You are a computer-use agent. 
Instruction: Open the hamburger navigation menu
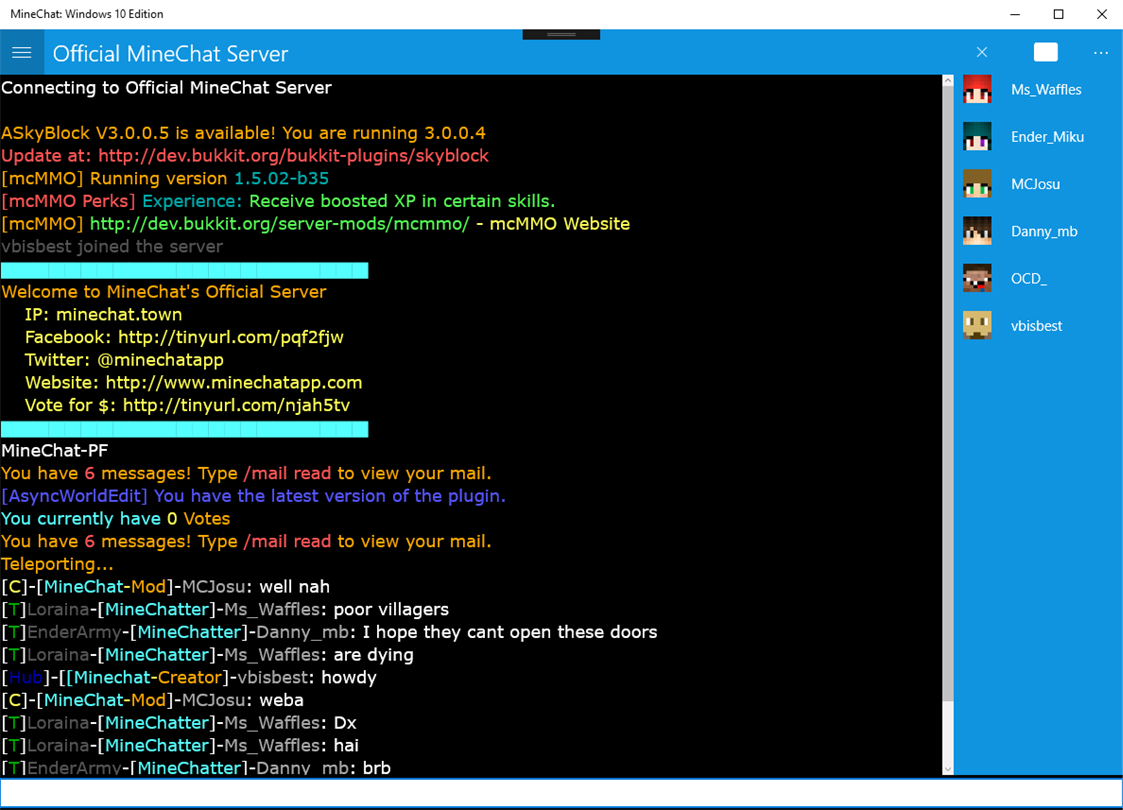pyautogui.click(x=21, y=53)
